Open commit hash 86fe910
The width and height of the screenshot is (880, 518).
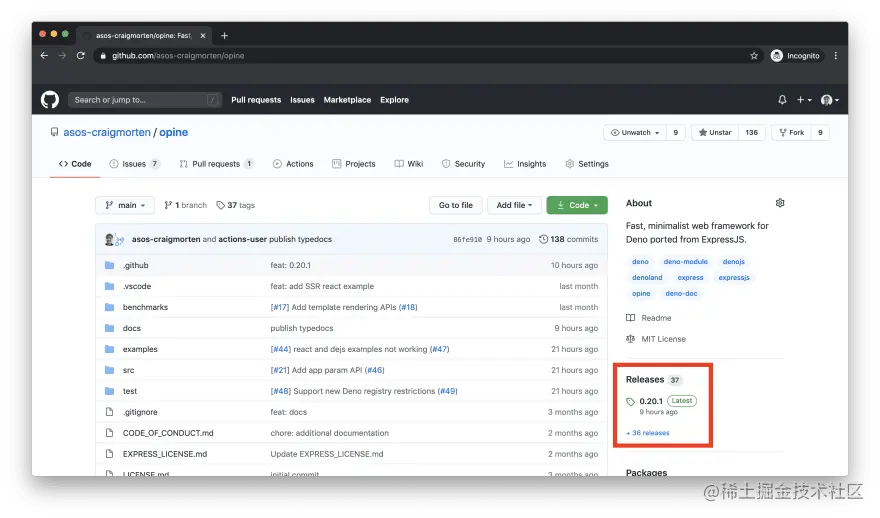click(x=468, y=240)
